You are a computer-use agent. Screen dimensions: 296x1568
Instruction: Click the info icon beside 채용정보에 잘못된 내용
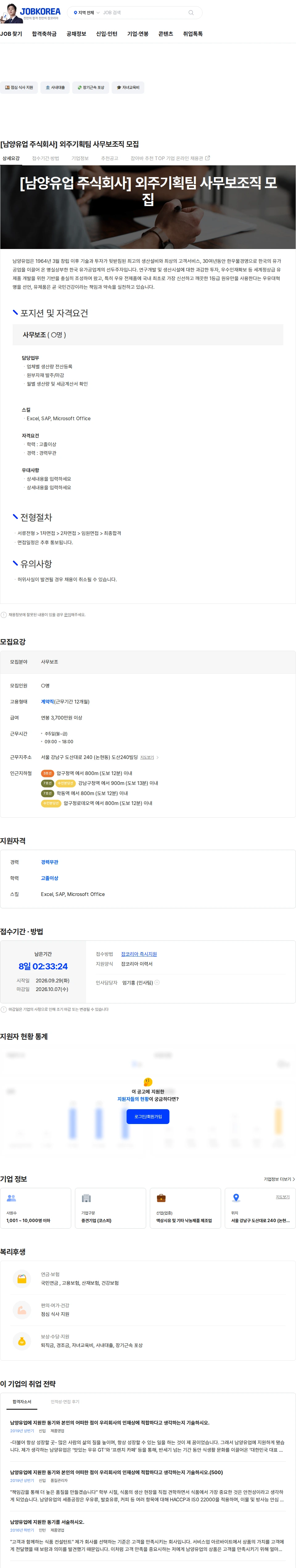[x=4, y=615]
